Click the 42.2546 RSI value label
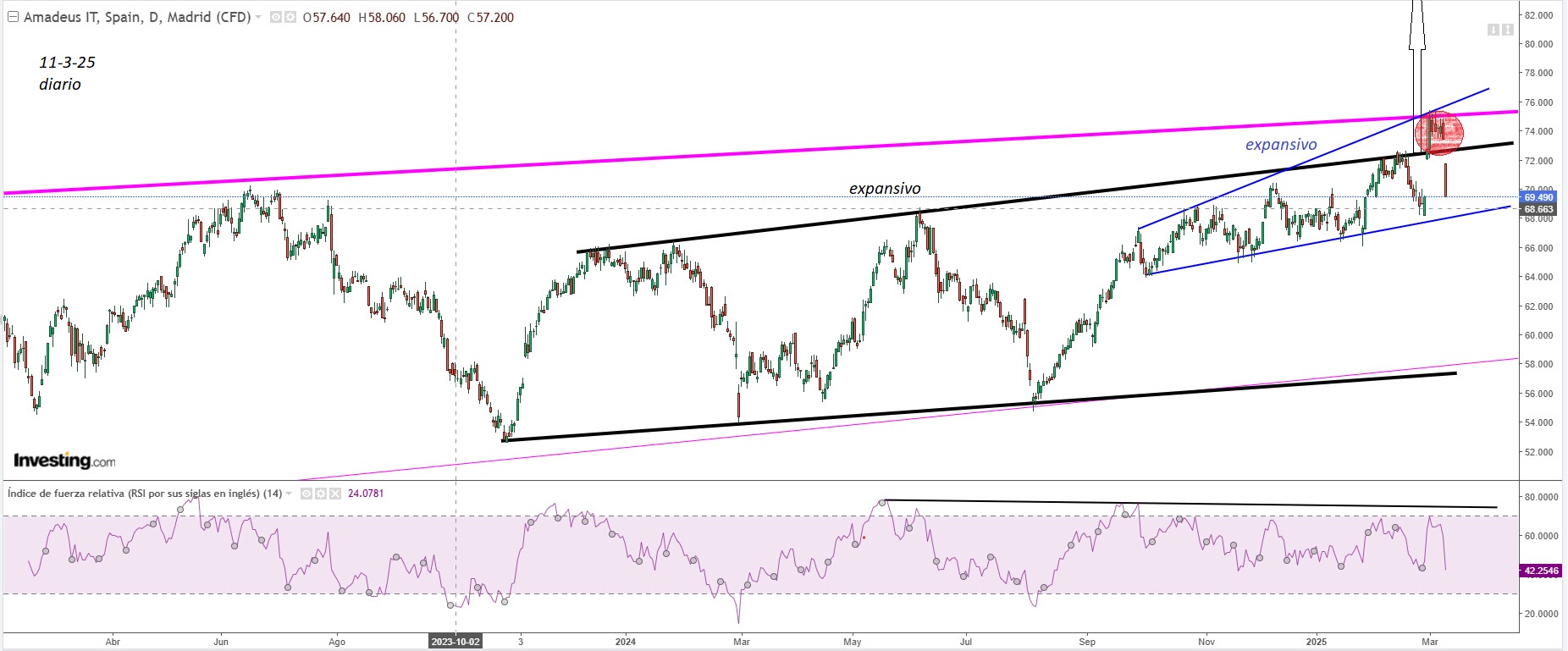Screen dimensions: 1568x651 (x=1541, y=571)
